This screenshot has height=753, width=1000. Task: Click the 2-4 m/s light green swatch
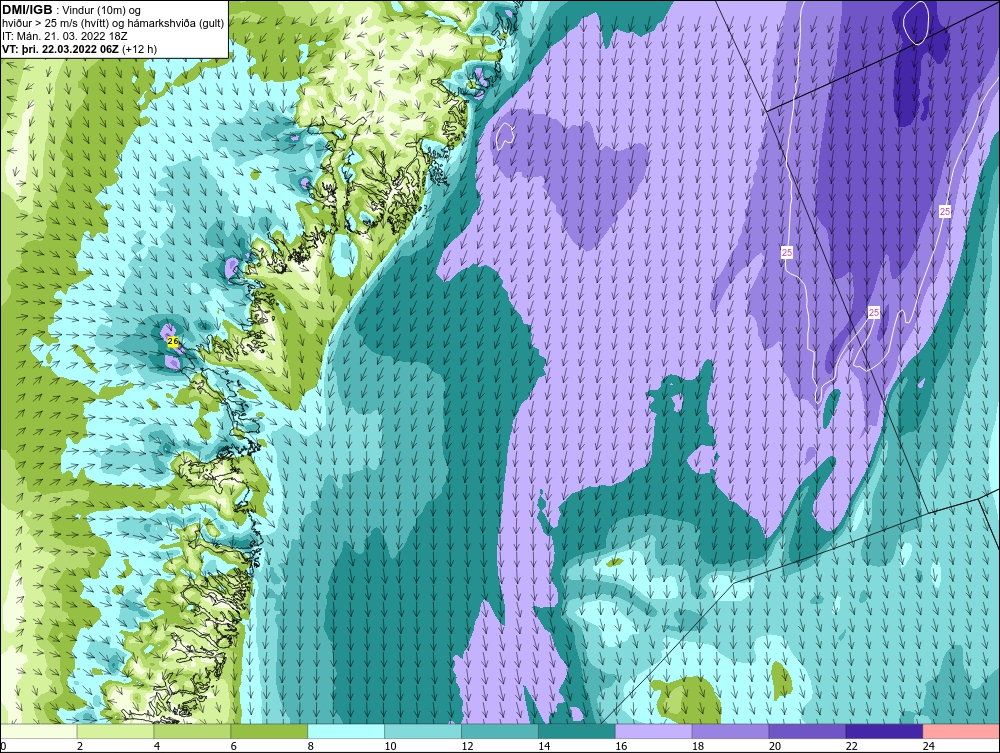115,731
